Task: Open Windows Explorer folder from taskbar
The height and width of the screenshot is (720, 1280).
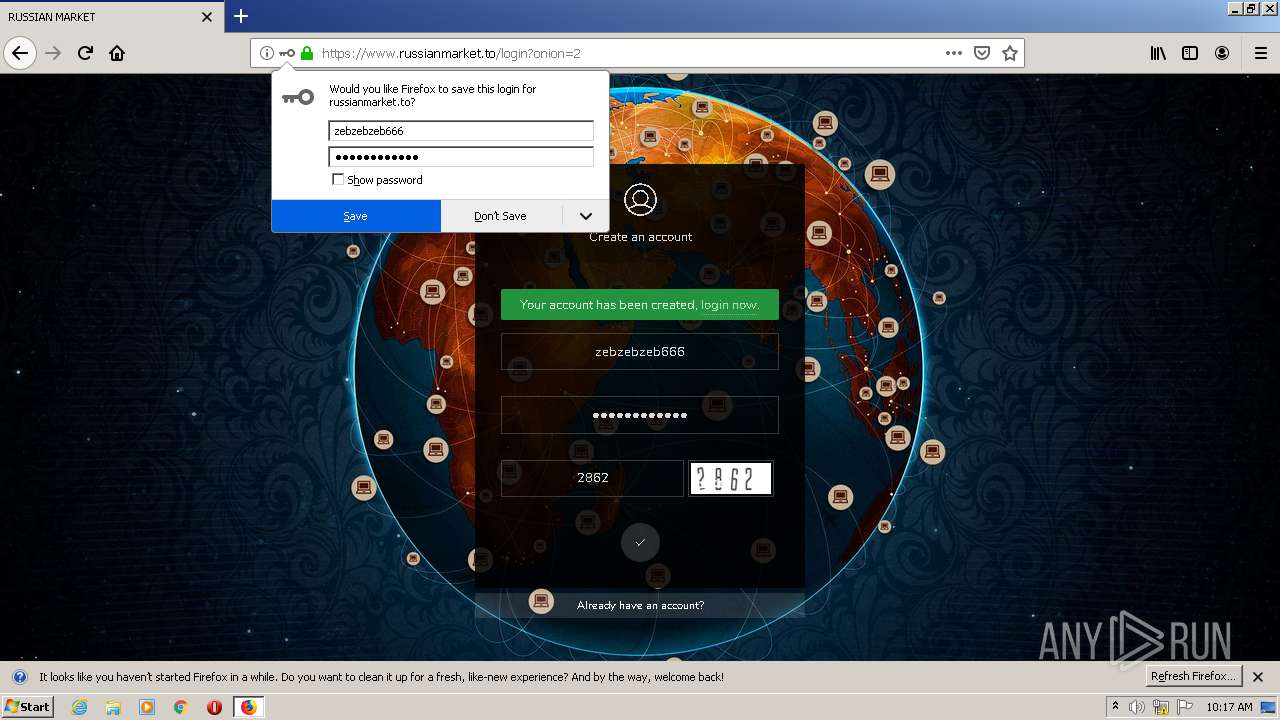Action: (x=113, y=707)
